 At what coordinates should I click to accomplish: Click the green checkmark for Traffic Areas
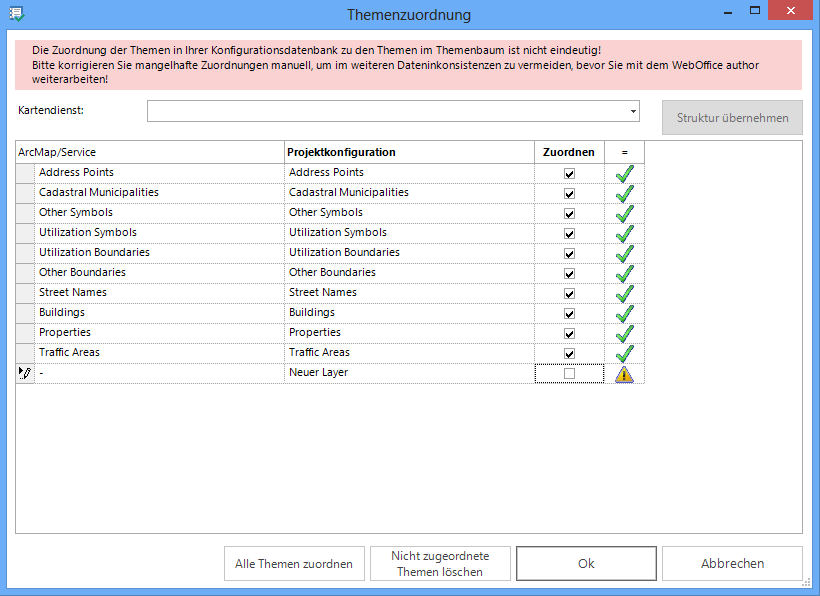624,353
